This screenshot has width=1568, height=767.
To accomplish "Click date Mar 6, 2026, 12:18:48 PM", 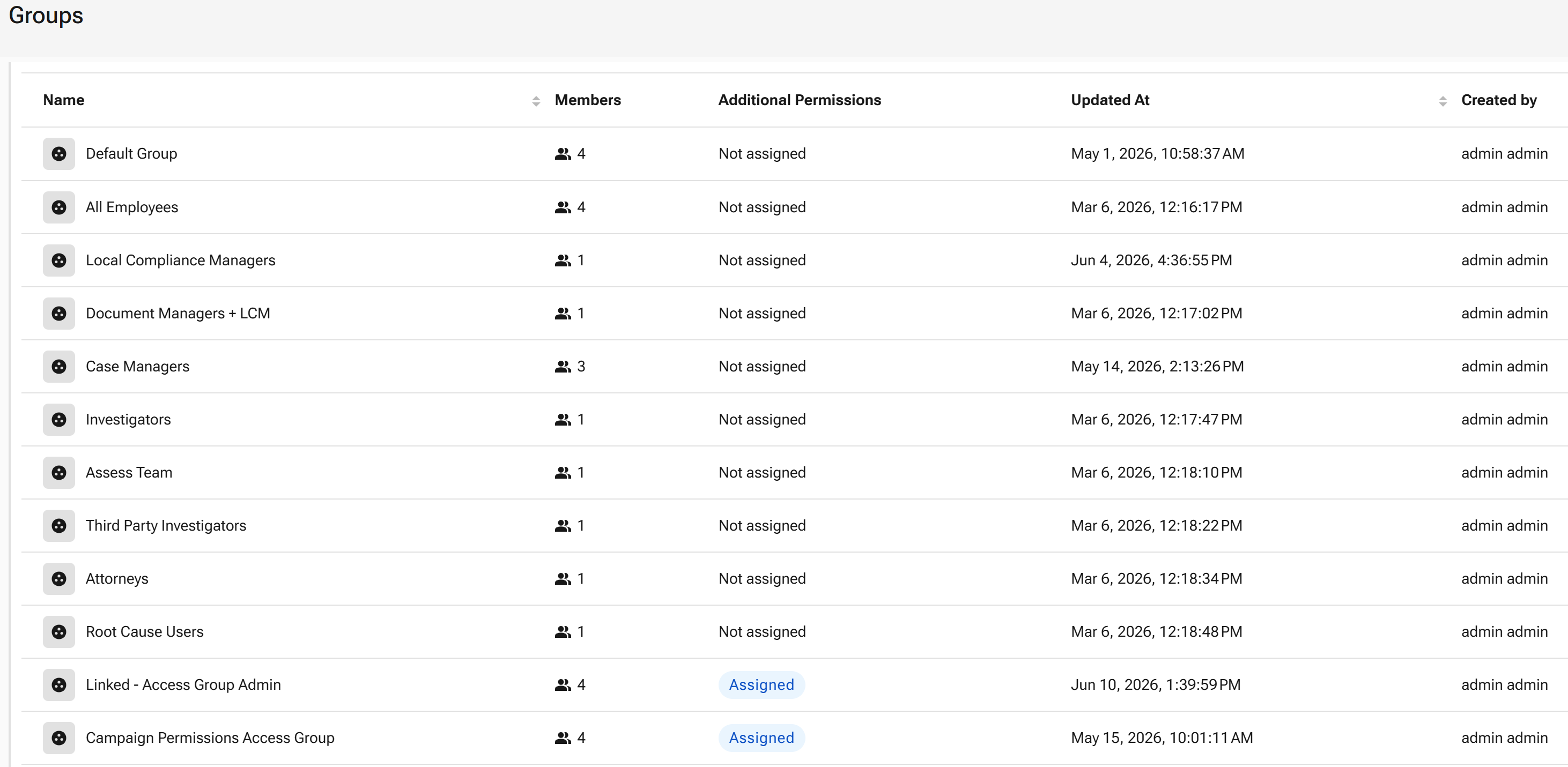I will (x=1157, y=632).
